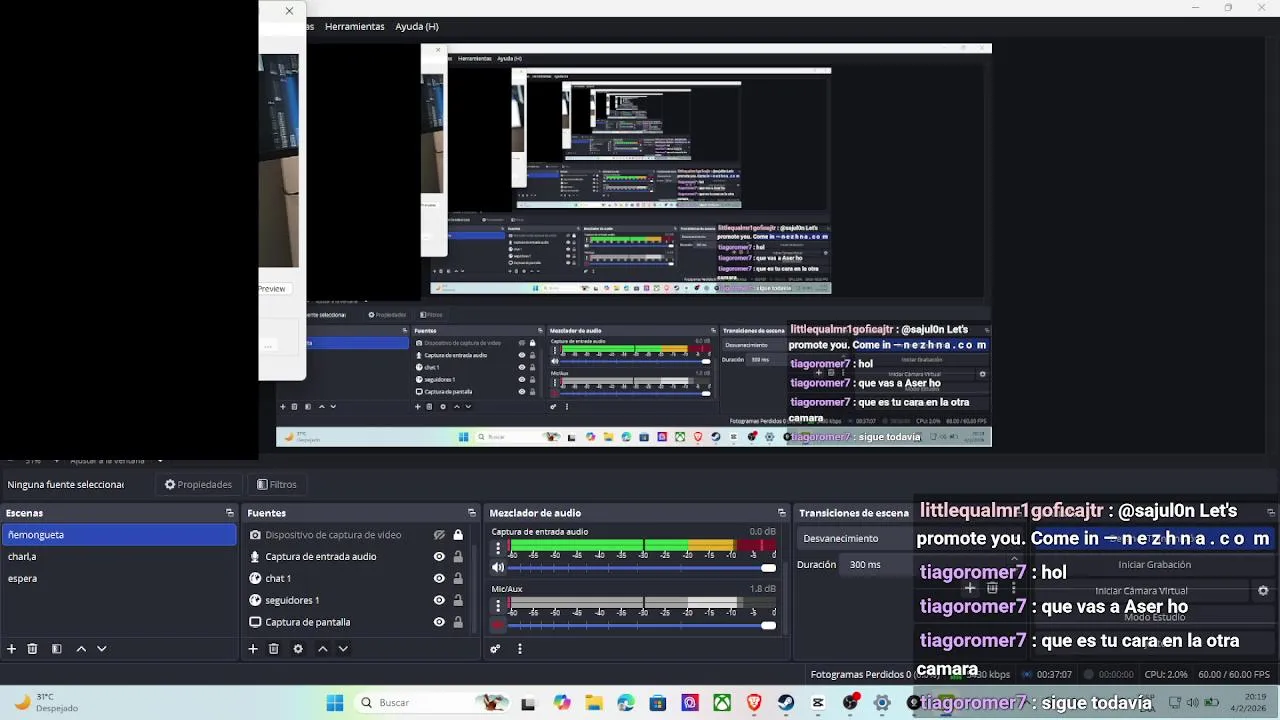
Task: Open Microsoft Edge from the taskbar
Action: pos(626,703)
